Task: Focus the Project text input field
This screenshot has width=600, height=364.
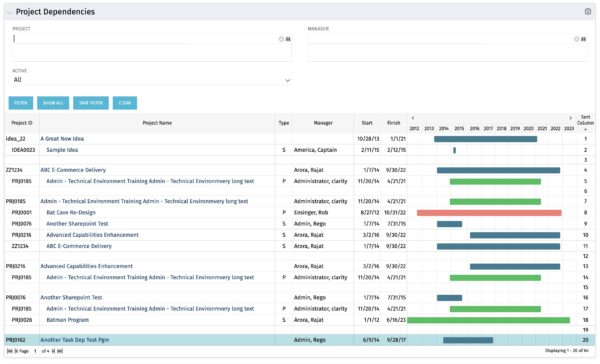Action: click(x=145, y=39)
